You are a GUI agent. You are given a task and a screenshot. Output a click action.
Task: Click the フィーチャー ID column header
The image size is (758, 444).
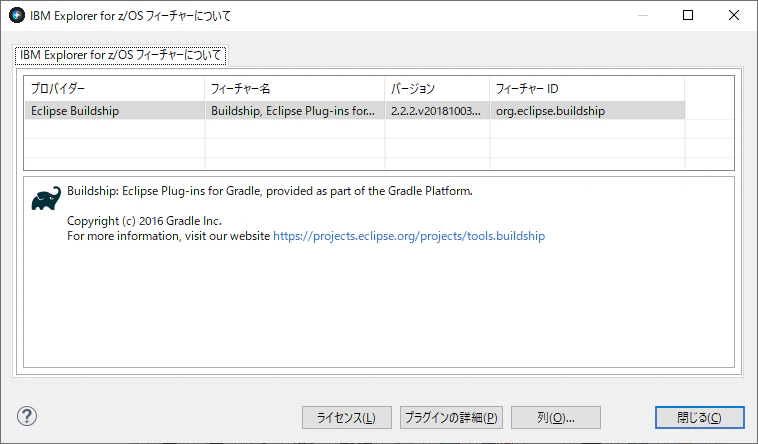coord(587,89)
